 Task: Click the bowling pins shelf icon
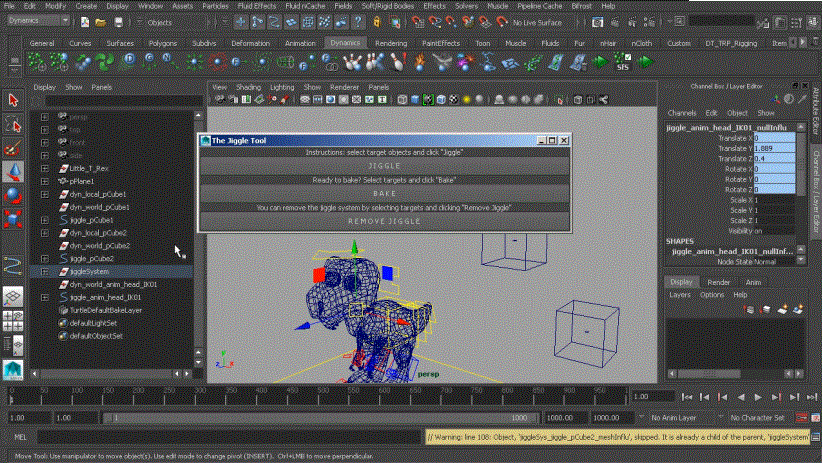coord(352,62)
